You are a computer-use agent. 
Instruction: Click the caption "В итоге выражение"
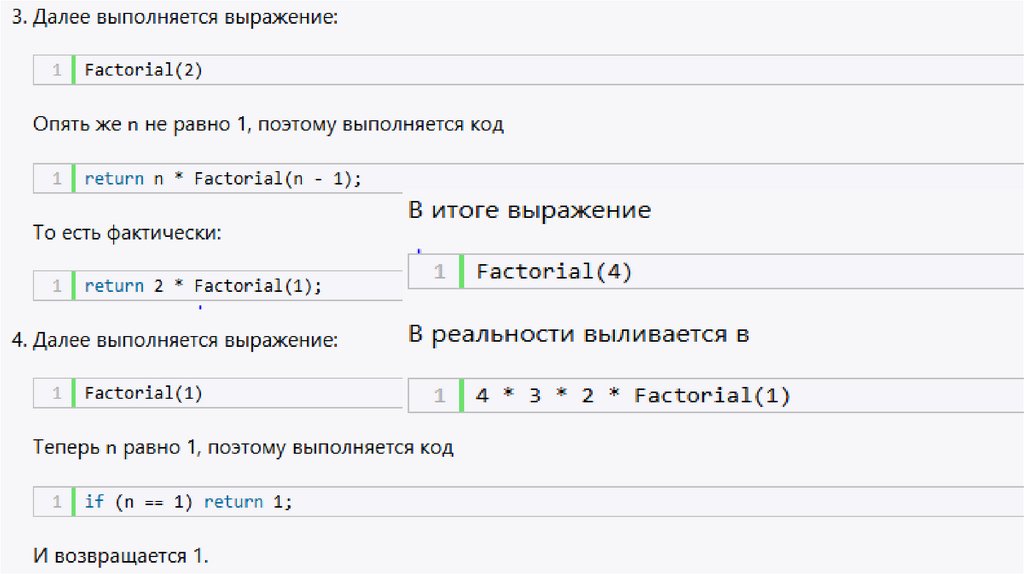coord(529,211)
